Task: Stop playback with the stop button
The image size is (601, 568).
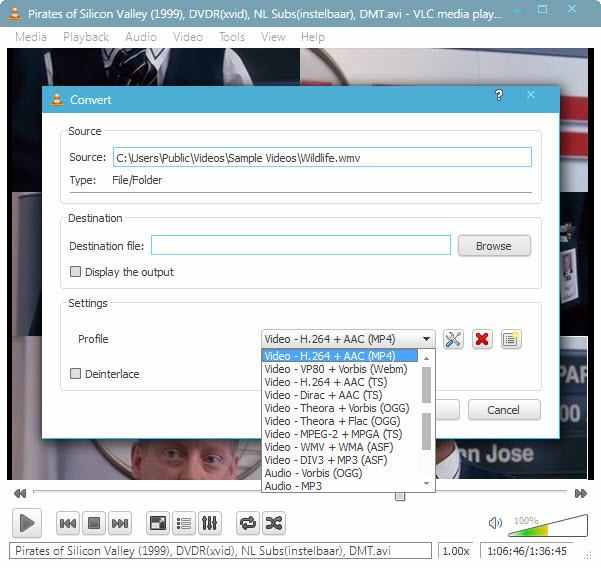Action: click(94, 522)
